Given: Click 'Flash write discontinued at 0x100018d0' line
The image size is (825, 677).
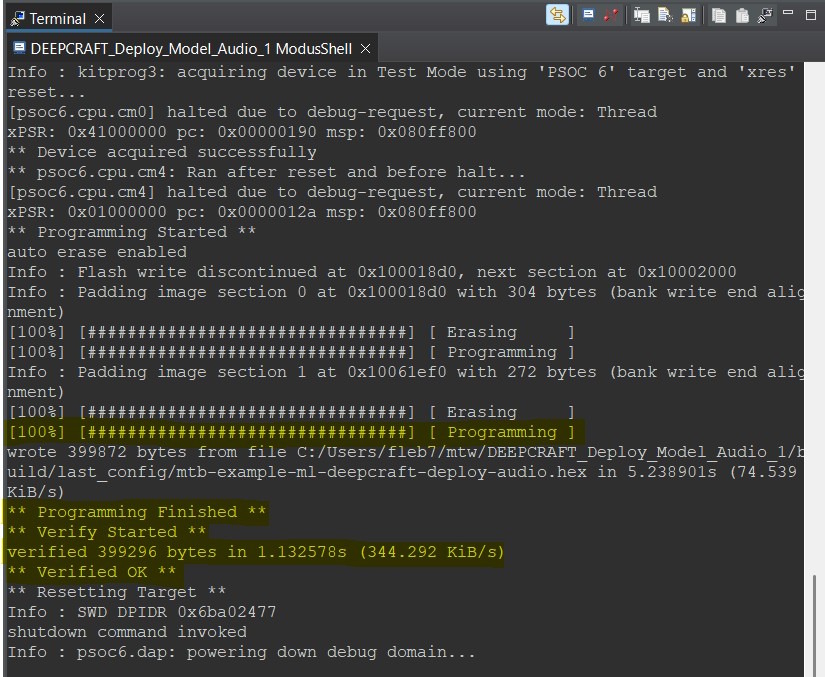Looking at the screenshot, I should pos(371,272).
